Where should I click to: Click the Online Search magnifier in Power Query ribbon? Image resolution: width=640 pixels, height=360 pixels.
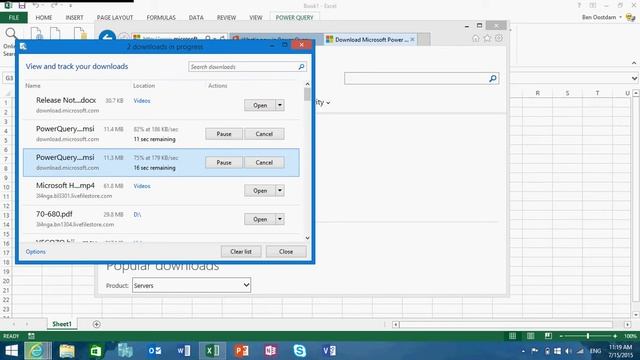[11, 33]
